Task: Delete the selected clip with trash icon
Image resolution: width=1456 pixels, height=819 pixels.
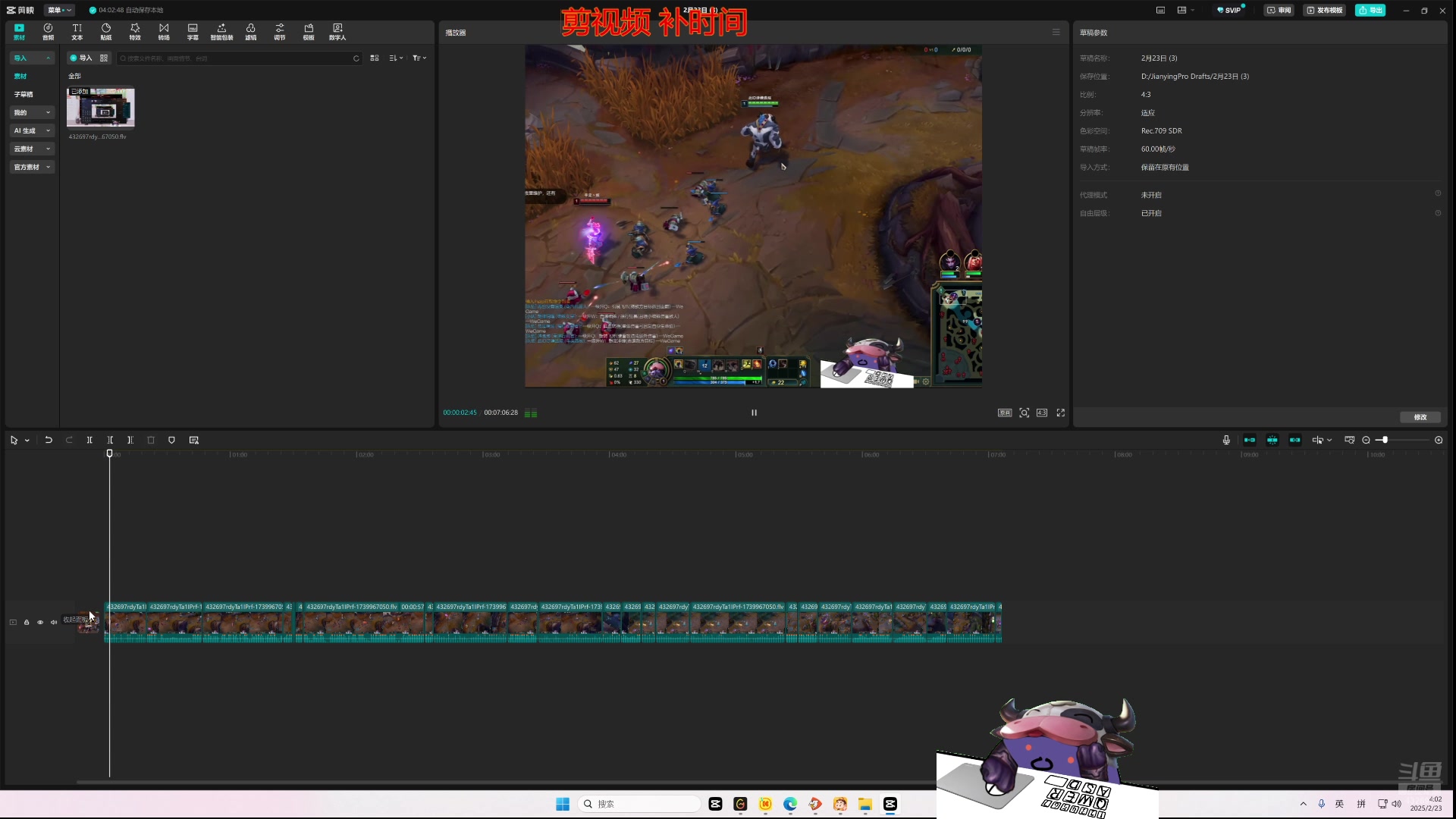Action: point(151,440)
